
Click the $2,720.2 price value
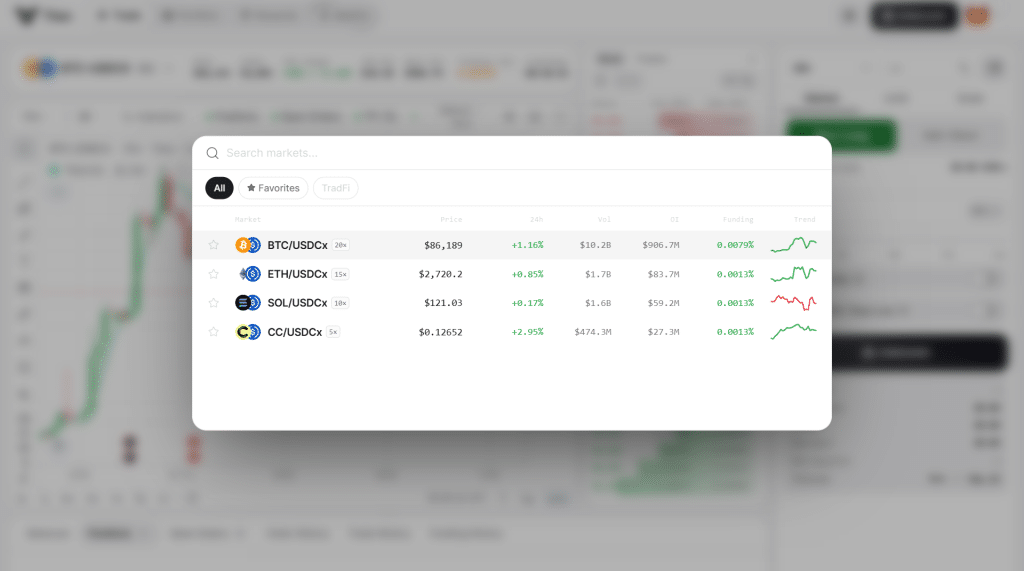441,274
